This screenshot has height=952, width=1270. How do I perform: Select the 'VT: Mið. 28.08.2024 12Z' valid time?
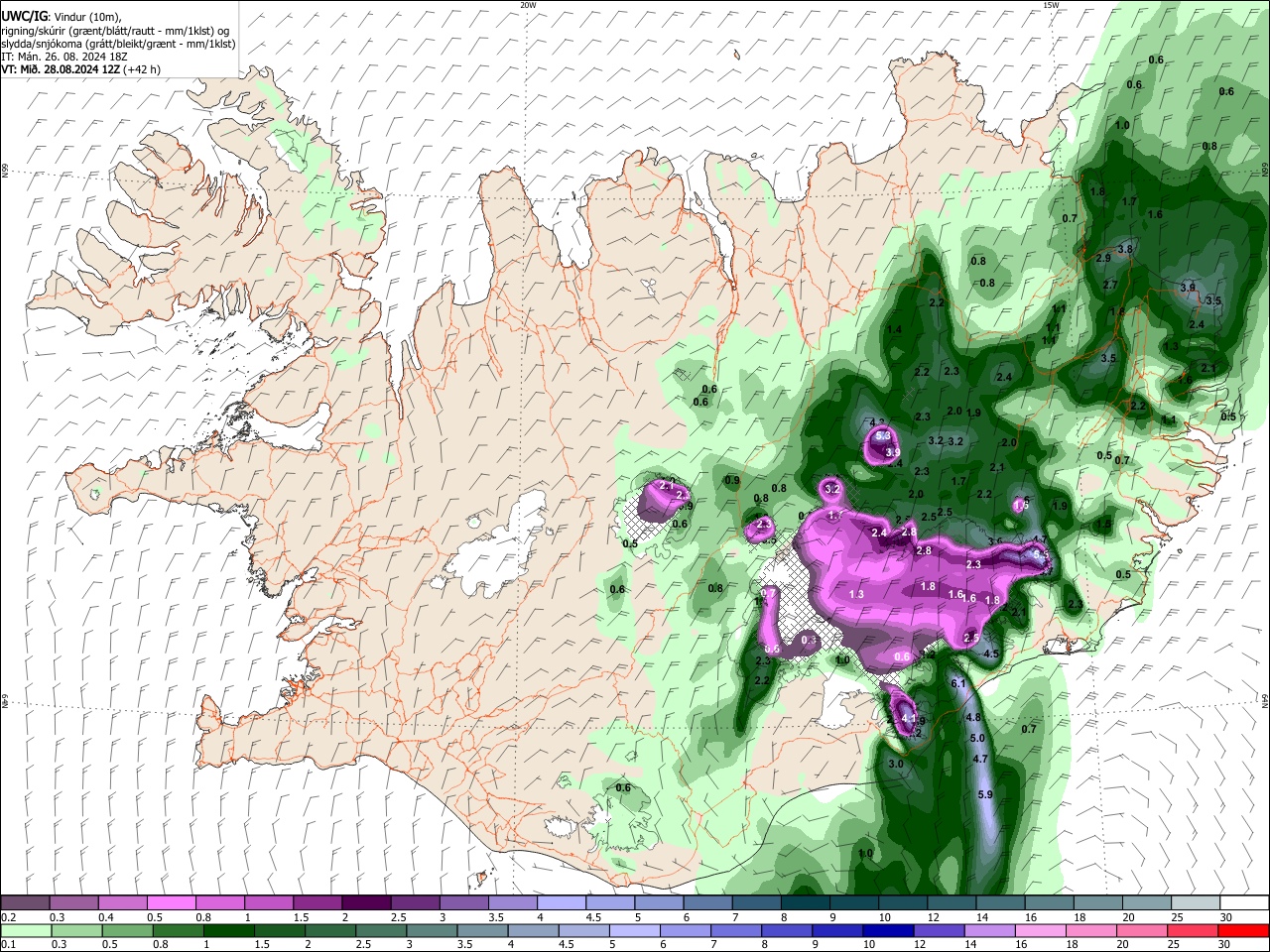tap(61, 69)
